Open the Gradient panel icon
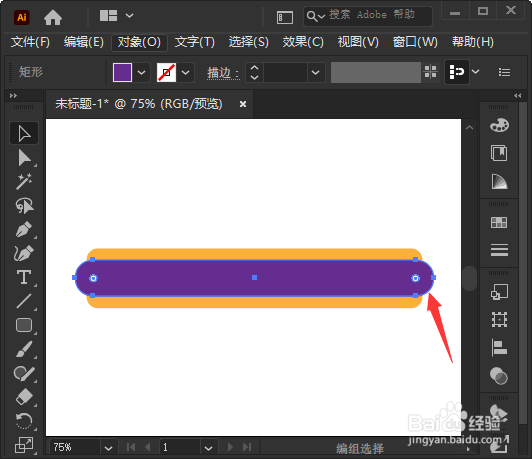Screen dimensions: 532x459 [499, 181]
